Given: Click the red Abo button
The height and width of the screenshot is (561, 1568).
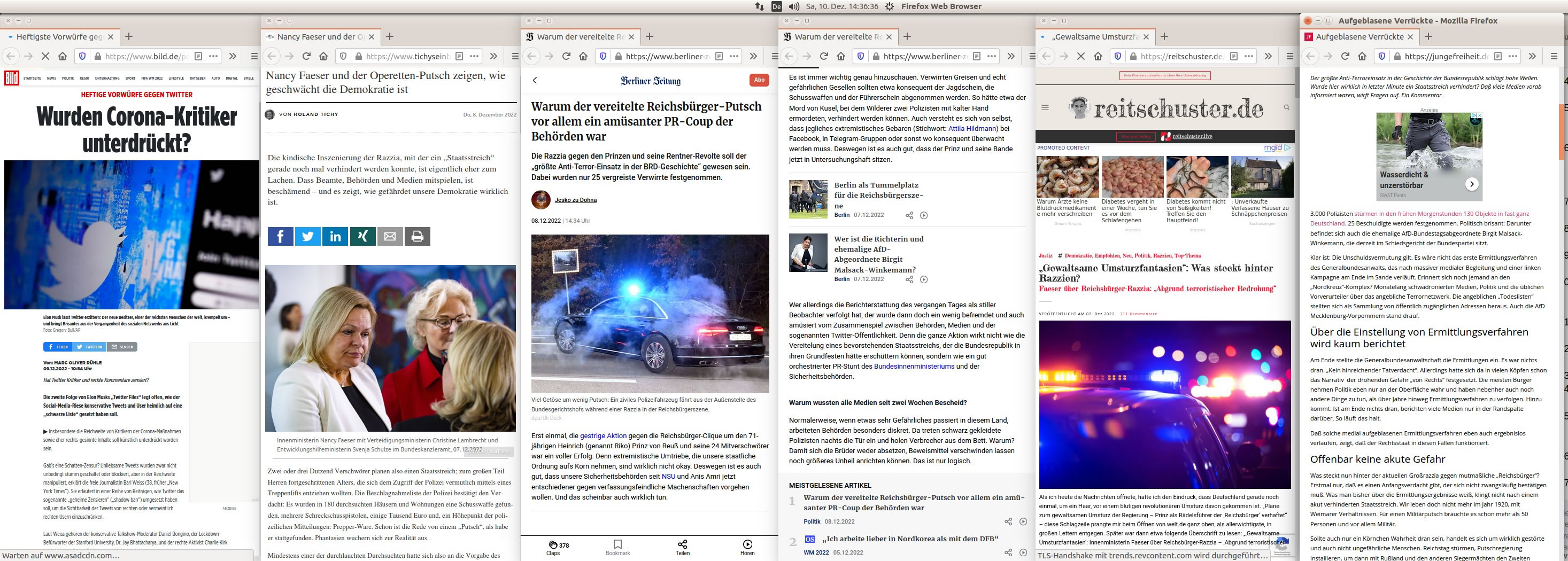Looking at the screenshot, I should [x=759, y=80].
